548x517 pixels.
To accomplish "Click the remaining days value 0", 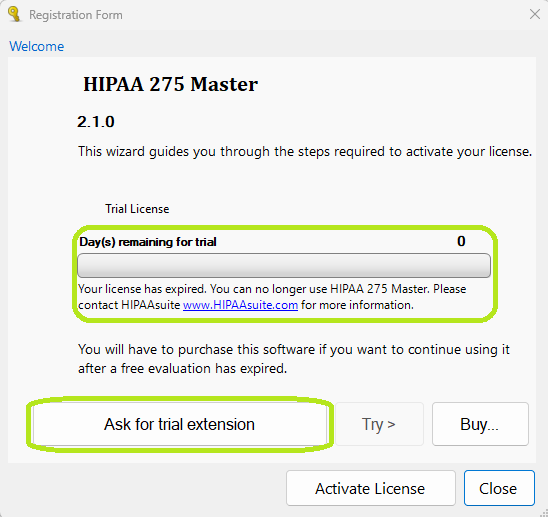I will coord(461,241).
